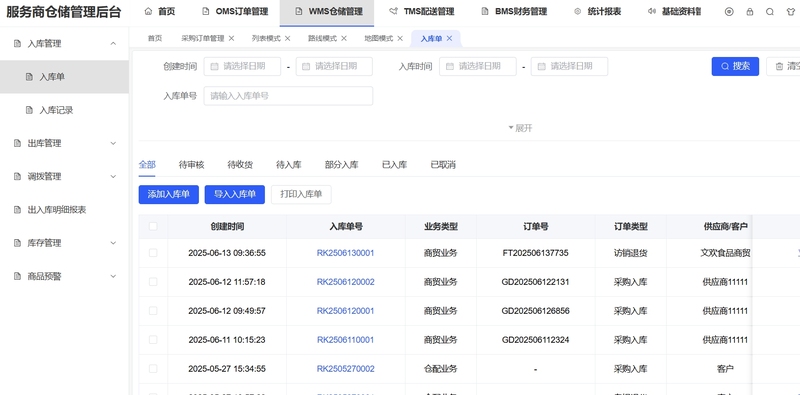Click the calendar icon in 入库时间 end date
Viewport: 800px width, 395px height.
click(541, 66)
